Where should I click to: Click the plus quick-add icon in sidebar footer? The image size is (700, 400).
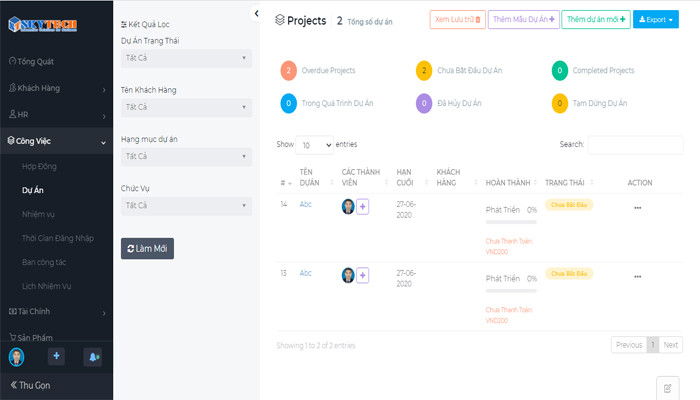(56, 356)
